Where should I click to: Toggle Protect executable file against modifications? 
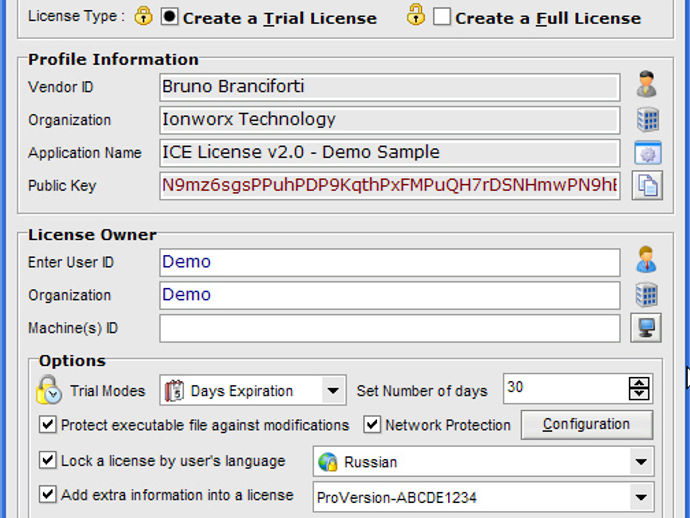48,425
